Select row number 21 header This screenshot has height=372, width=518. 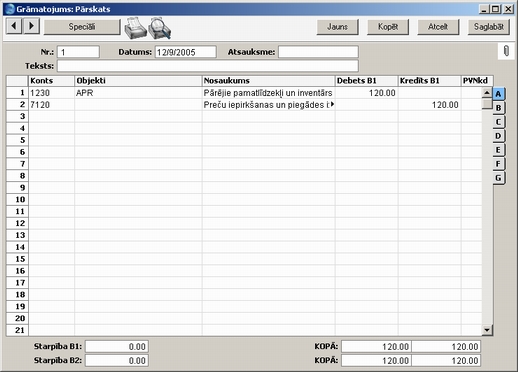[17, 330]
